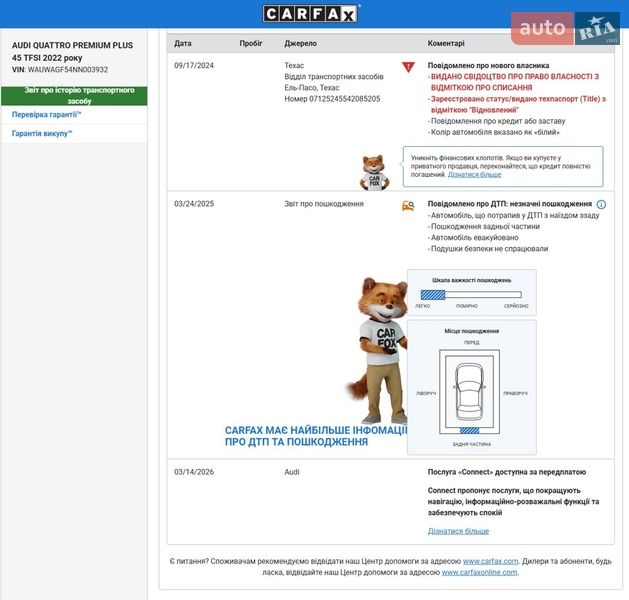Click the CARFAX logo in header
Viewport: 629px width, 600px height.
pyautogui.click(x=310, y=14)
